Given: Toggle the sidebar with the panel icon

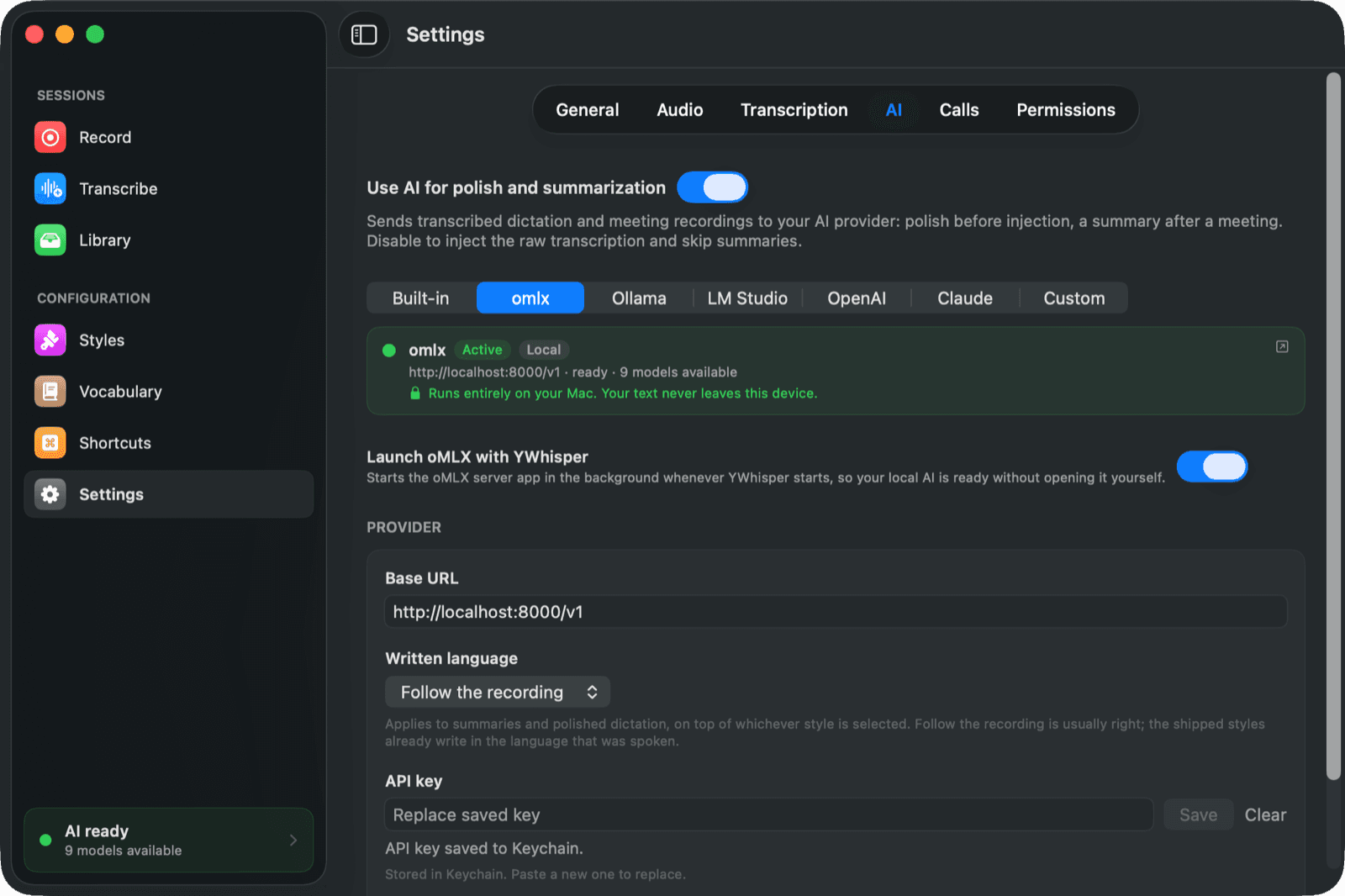Looking at the screenshot, I should pos(364,34).
